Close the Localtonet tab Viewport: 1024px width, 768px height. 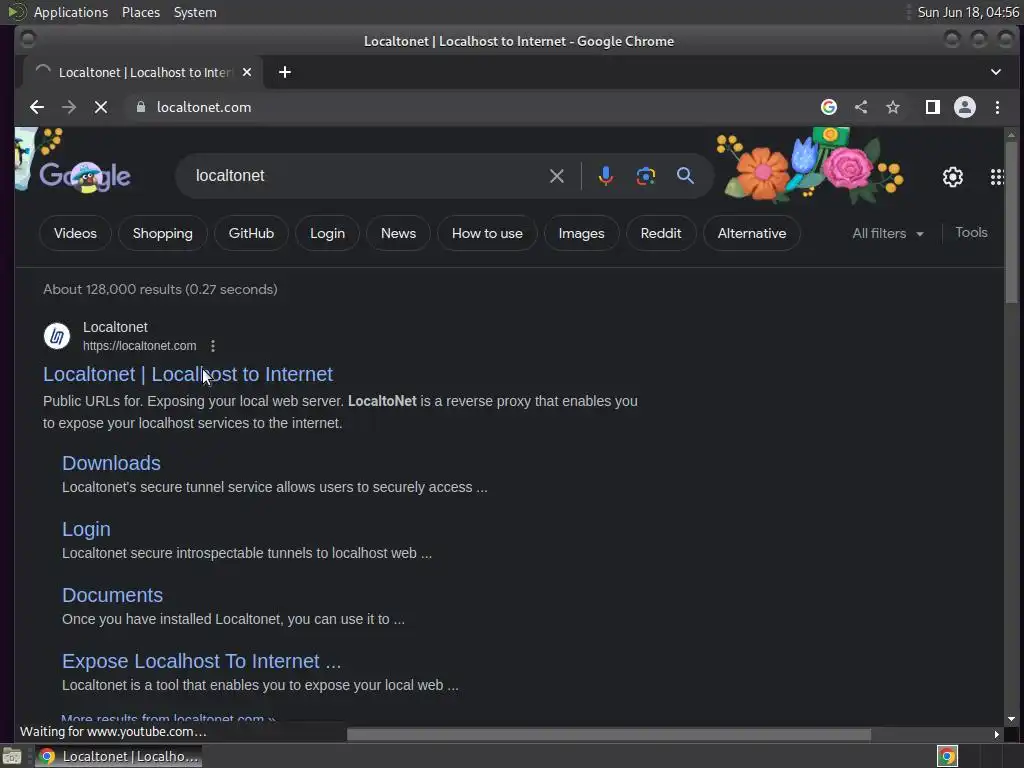247,72
